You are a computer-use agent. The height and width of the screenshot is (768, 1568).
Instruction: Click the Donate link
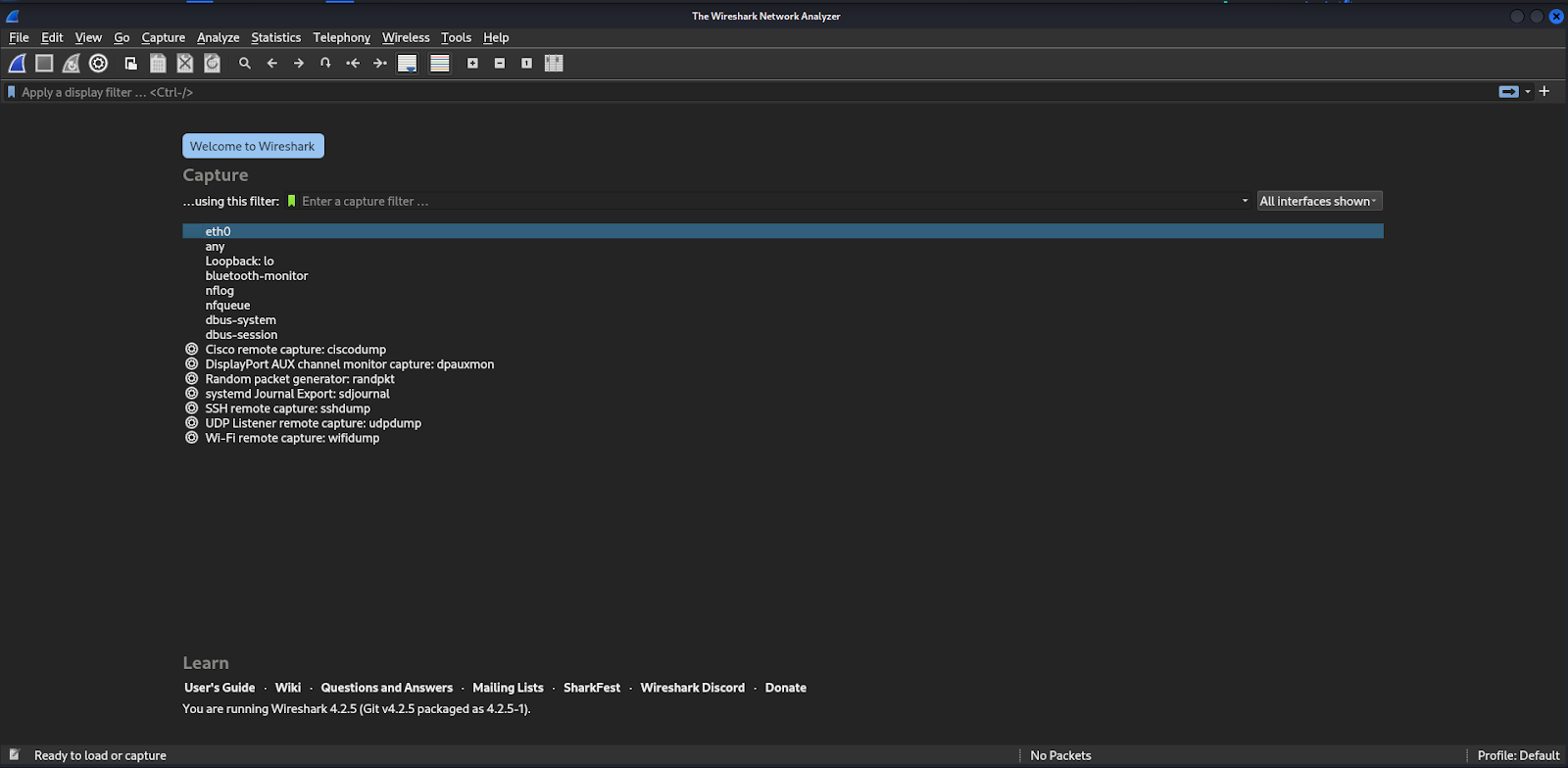786,688
